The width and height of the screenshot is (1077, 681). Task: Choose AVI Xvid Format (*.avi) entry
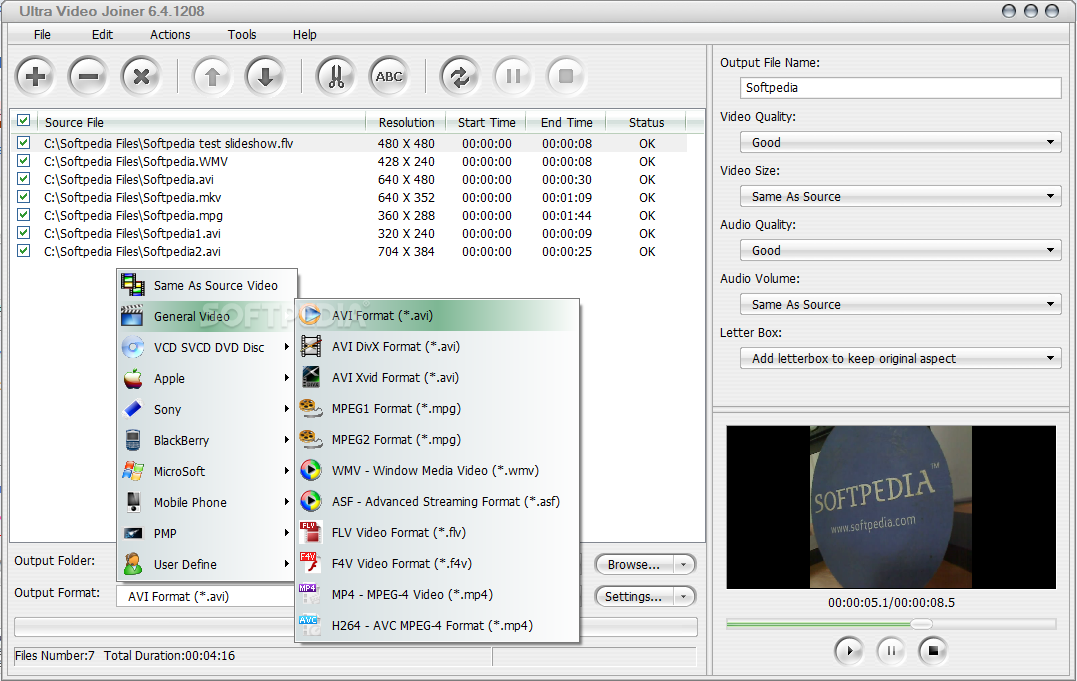[x=437, y=377]
